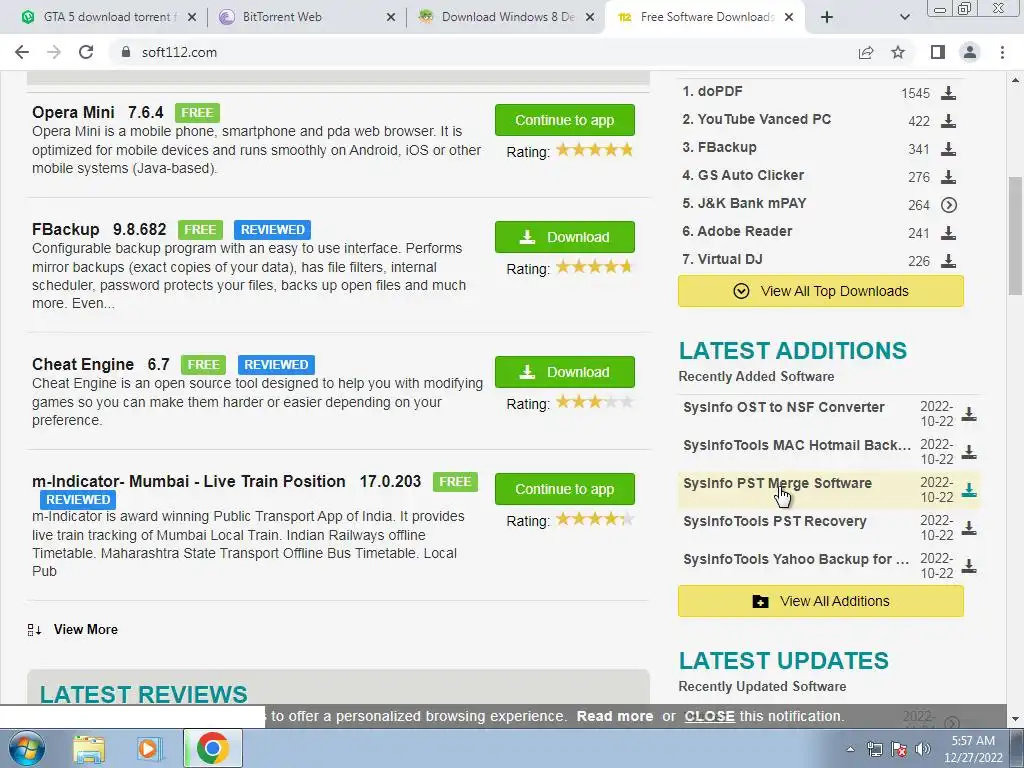Expand the View More listing
Image resolution: width=1024 pixels, height=768 pixels.
tap(86, 630)
